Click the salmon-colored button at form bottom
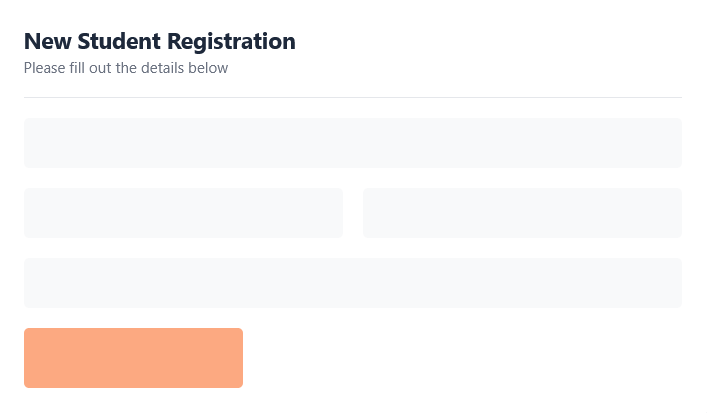Screen dimensions: 707x413 [133, 358]
